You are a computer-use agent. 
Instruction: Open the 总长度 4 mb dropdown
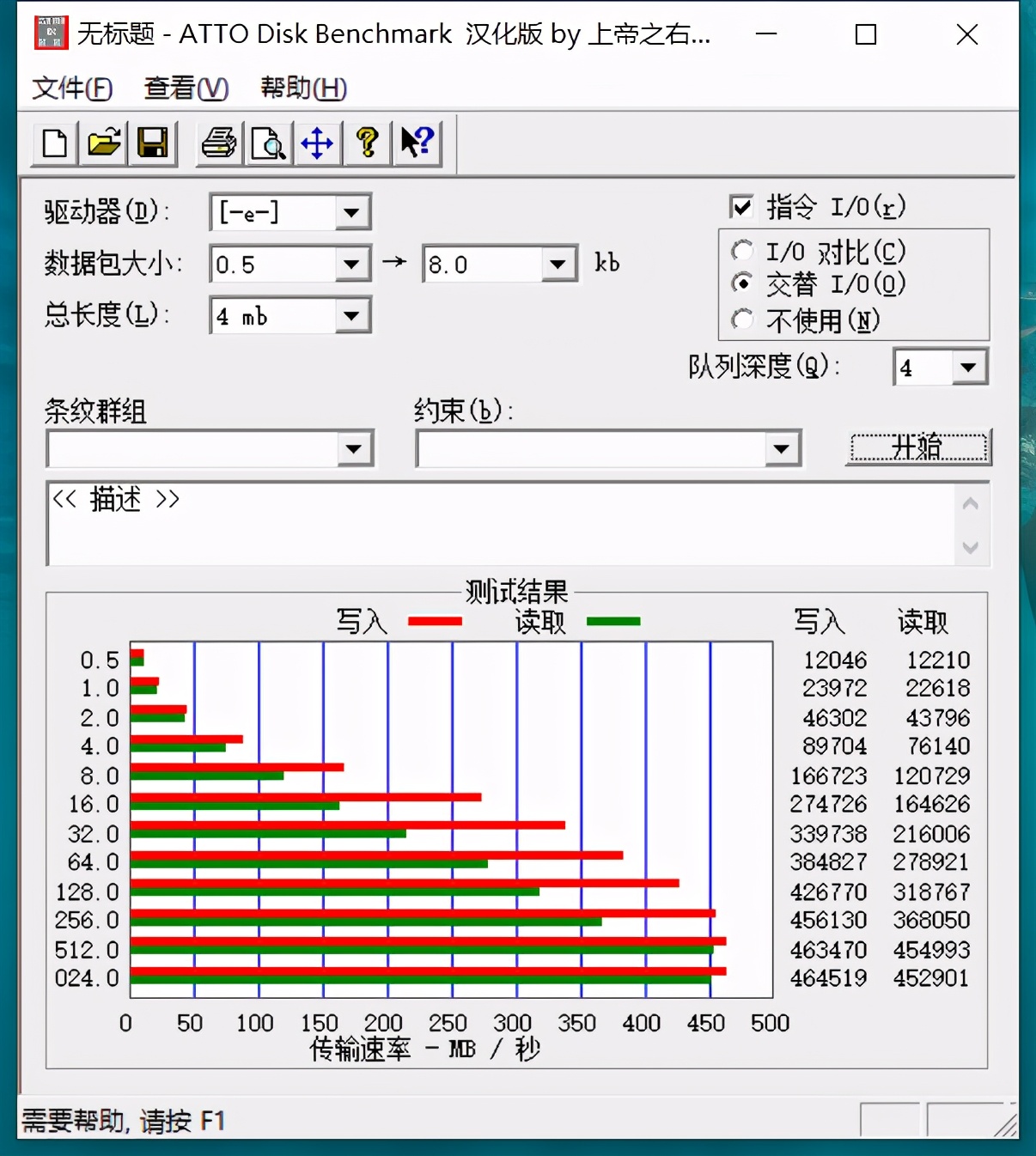pyautogui.click(x=351, y=315)
